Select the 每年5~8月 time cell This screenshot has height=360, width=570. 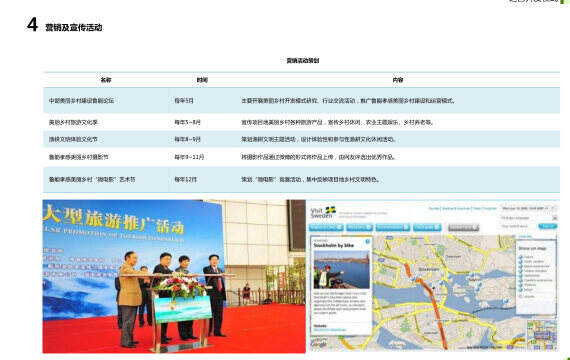(187, 122)
